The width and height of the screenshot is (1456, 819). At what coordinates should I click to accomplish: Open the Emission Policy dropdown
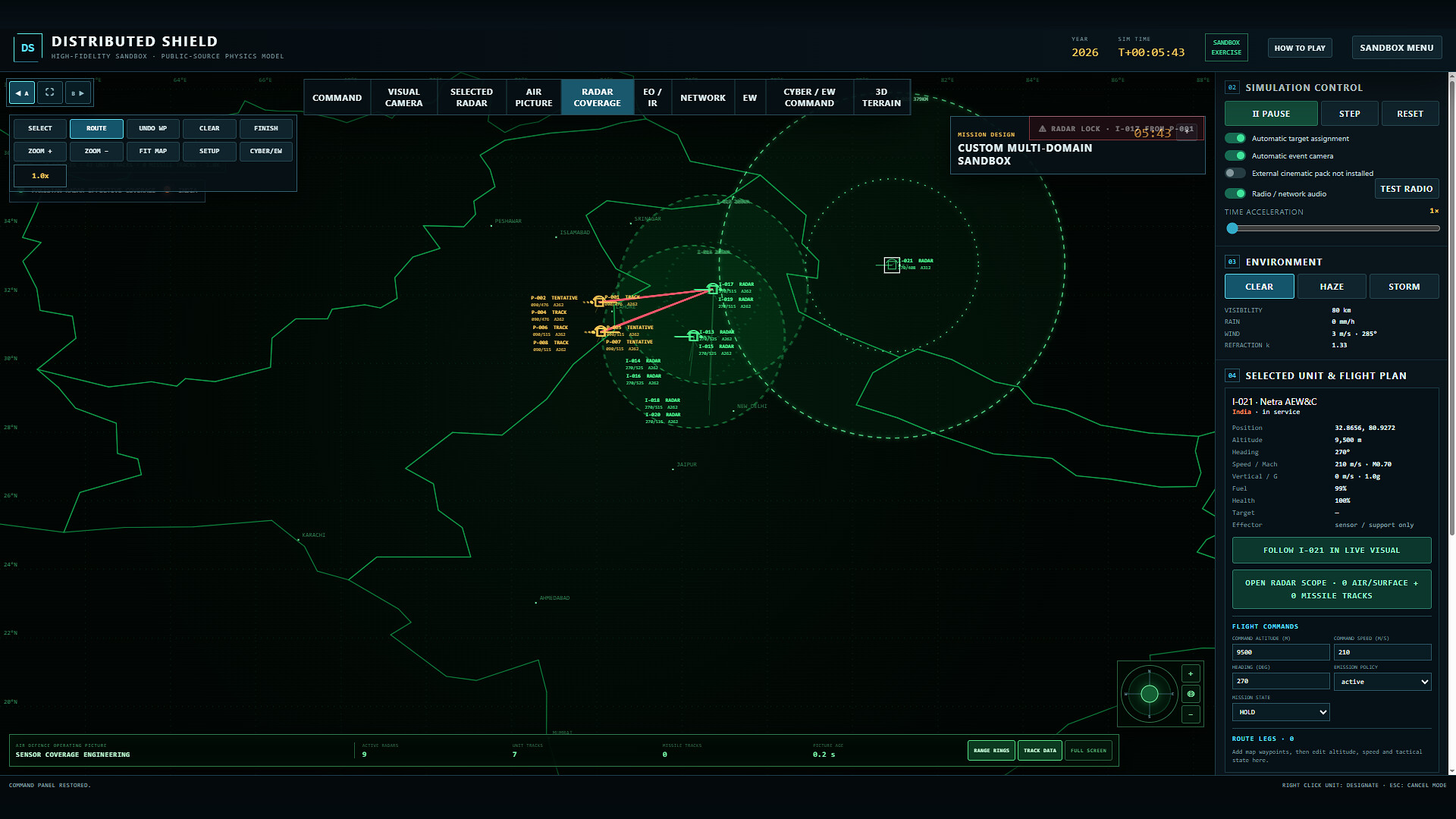(1382, 682)
